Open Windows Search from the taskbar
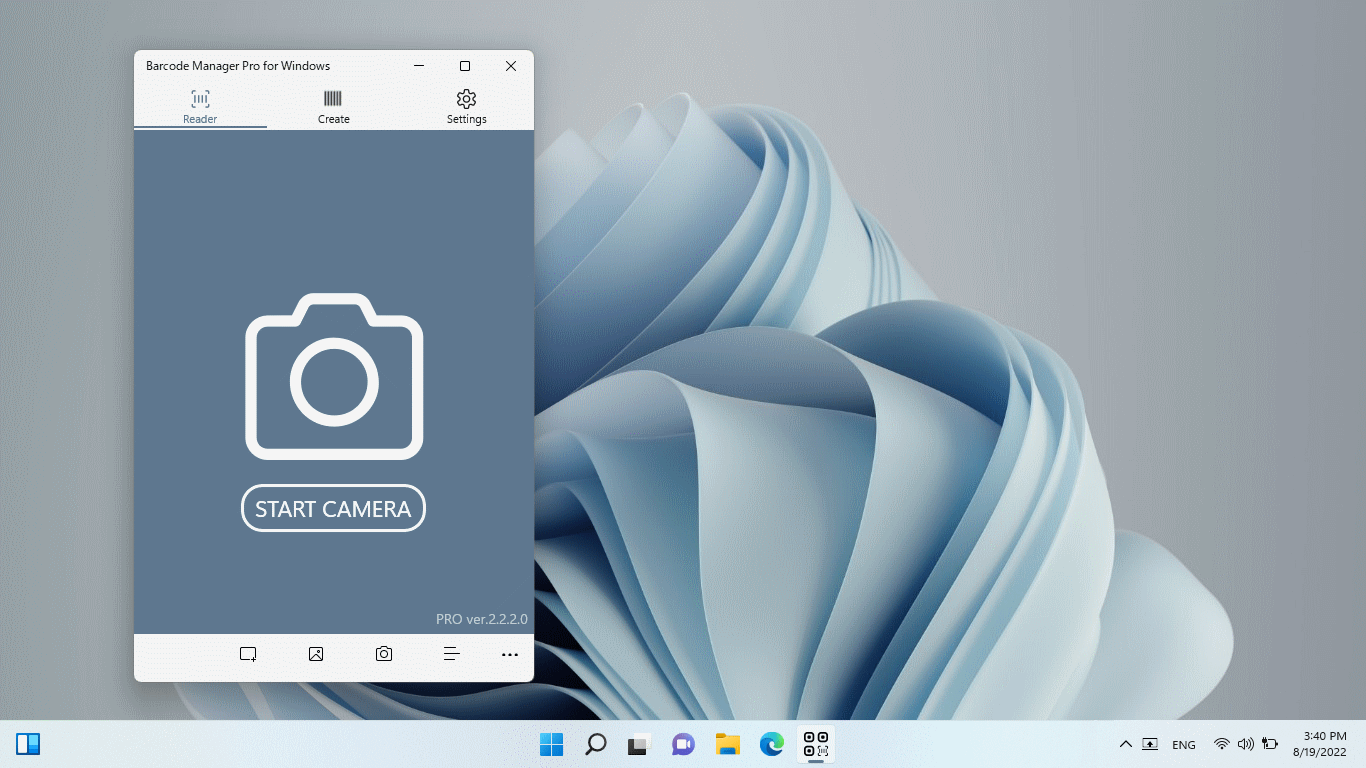 pos(595,744)
